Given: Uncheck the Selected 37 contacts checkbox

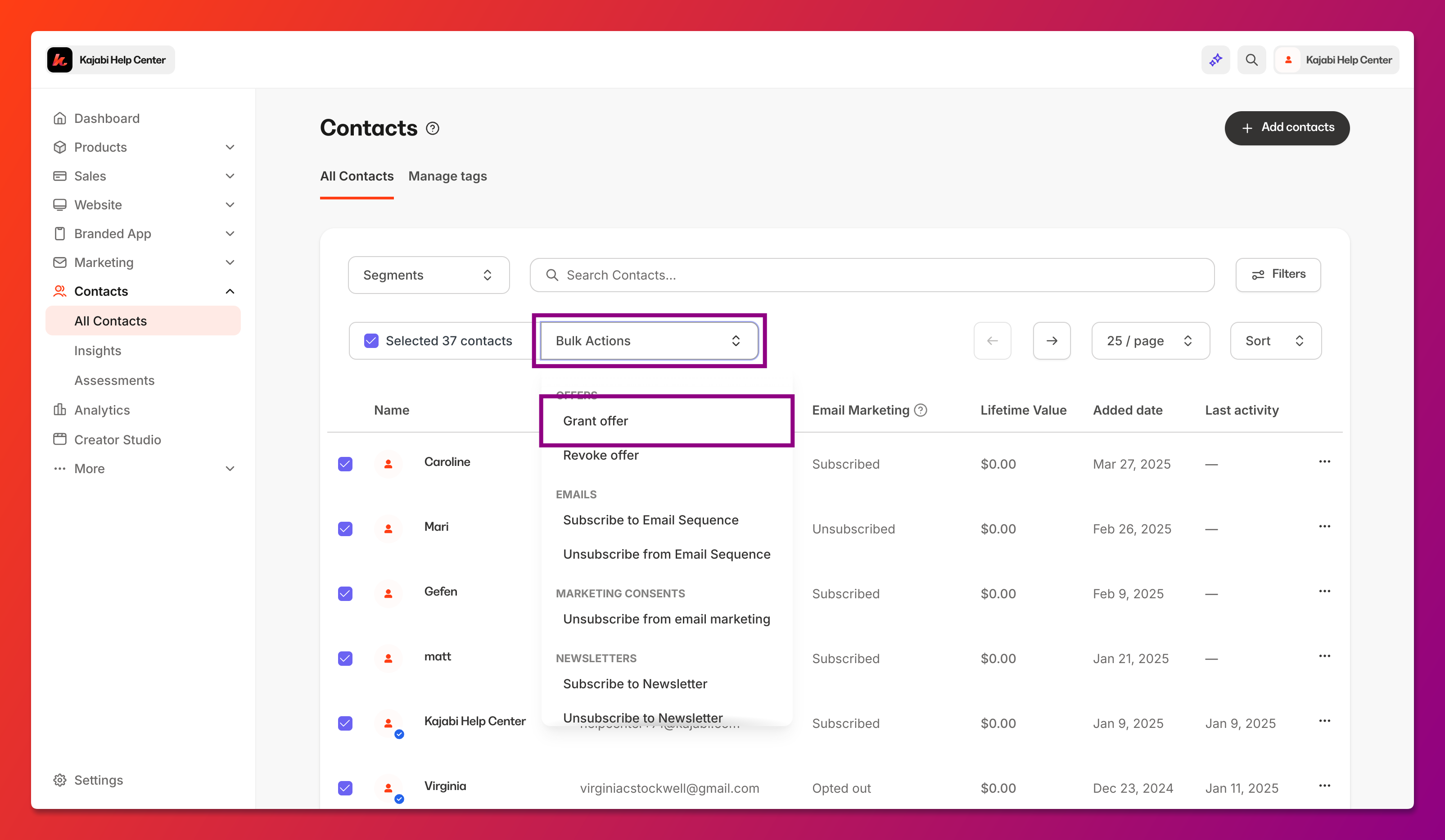Looking at the screenshot, I should coord(371,341).
